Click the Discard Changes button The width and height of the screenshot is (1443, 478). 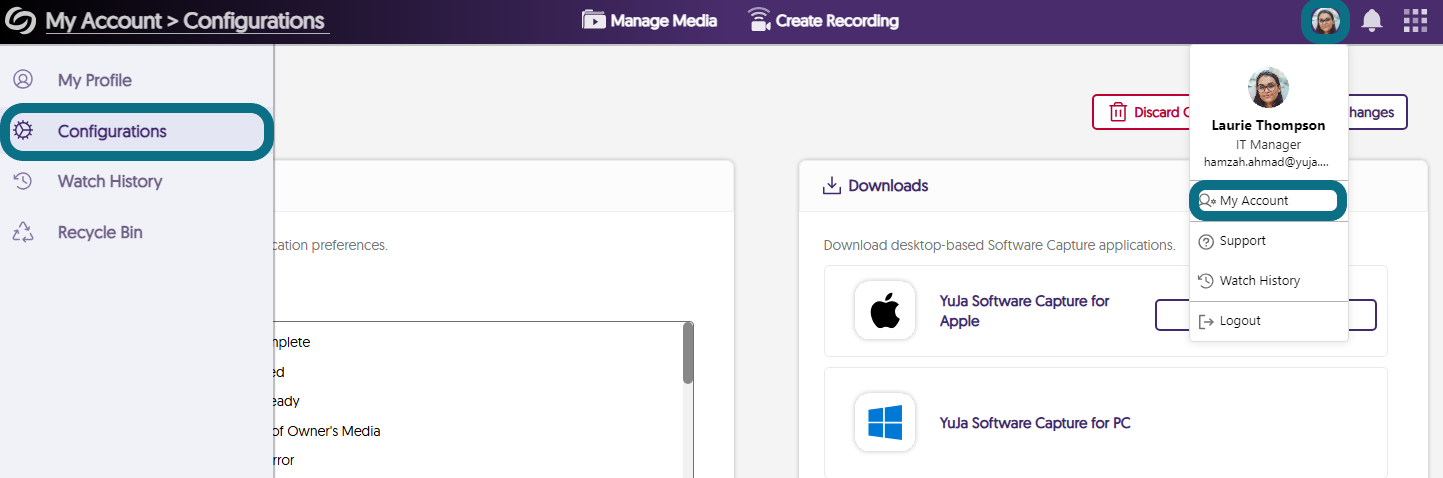click(x=1141, y=112)
